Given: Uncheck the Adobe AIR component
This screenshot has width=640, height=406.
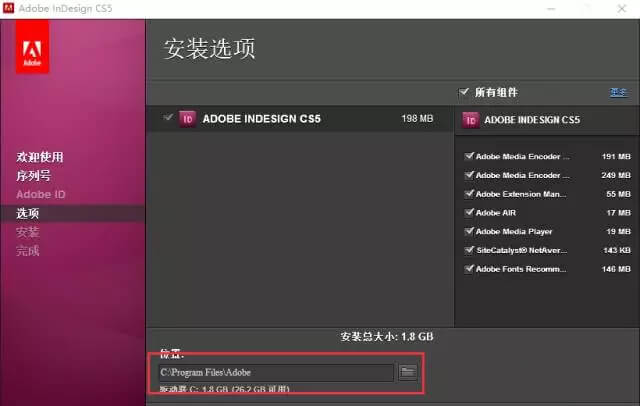Looking at the screenshot, I should click(469, 212).
